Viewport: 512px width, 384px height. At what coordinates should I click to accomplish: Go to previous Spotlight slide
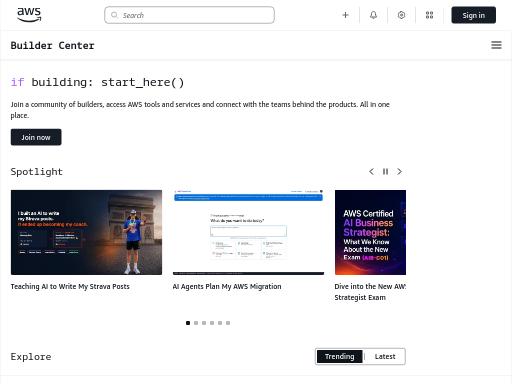point(371,171)
